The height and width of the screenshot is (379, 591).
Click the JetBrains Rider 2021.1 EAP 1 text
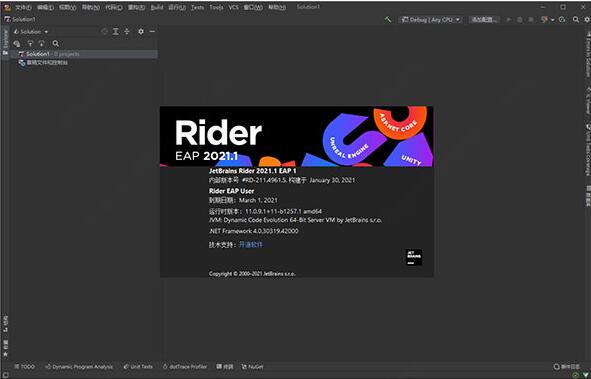[x=253, y=171]
